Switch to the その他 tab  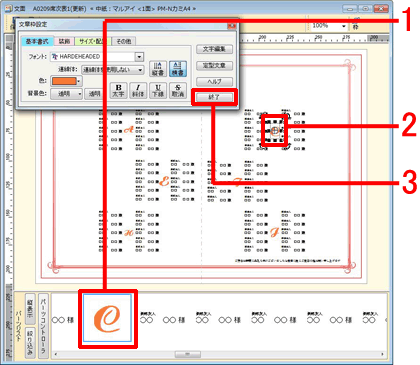124,41
